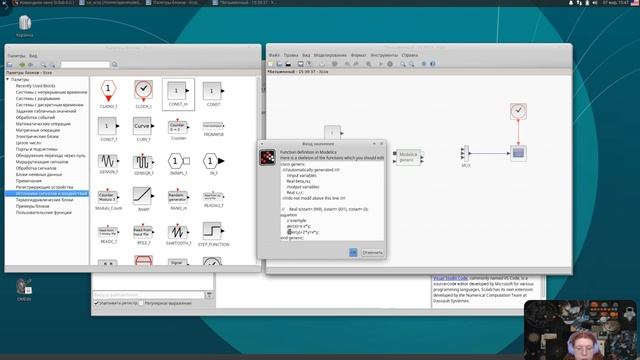Screen dimensions: 640x360
Task: Open the Моделирование menu in Xcos
Action: point(330,55)
